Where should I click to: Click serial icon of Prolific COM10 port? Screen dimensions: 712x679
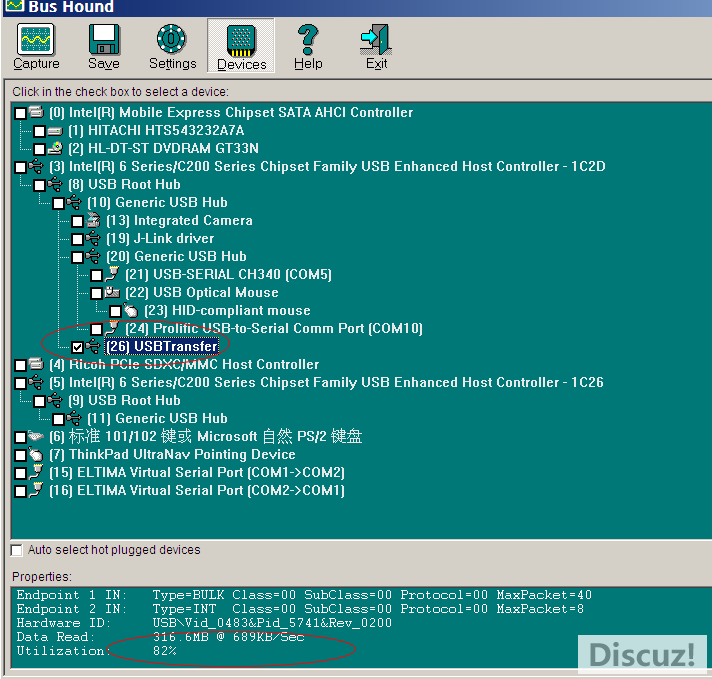[x=112, y=328]
